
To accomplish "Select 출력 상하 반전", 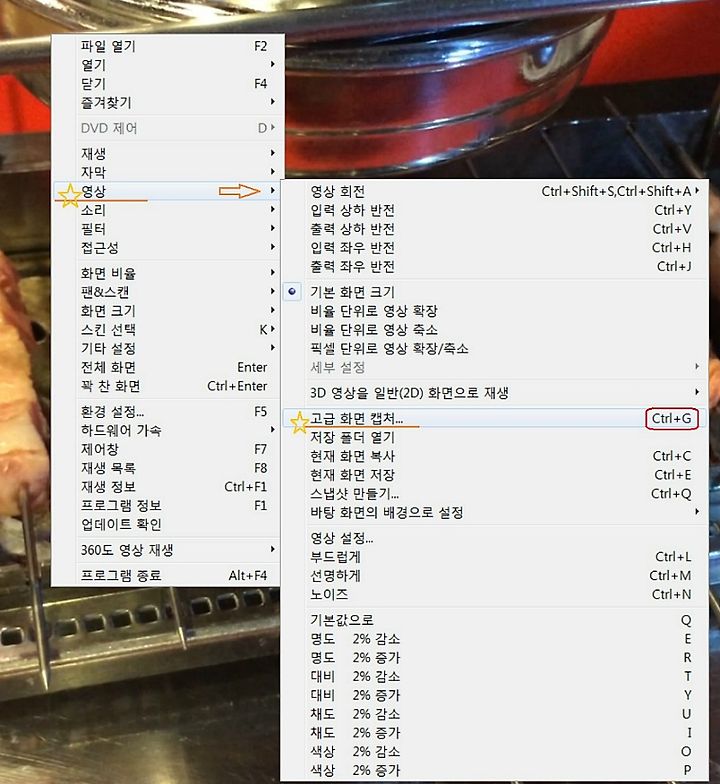I will click(x=494, y=228).
